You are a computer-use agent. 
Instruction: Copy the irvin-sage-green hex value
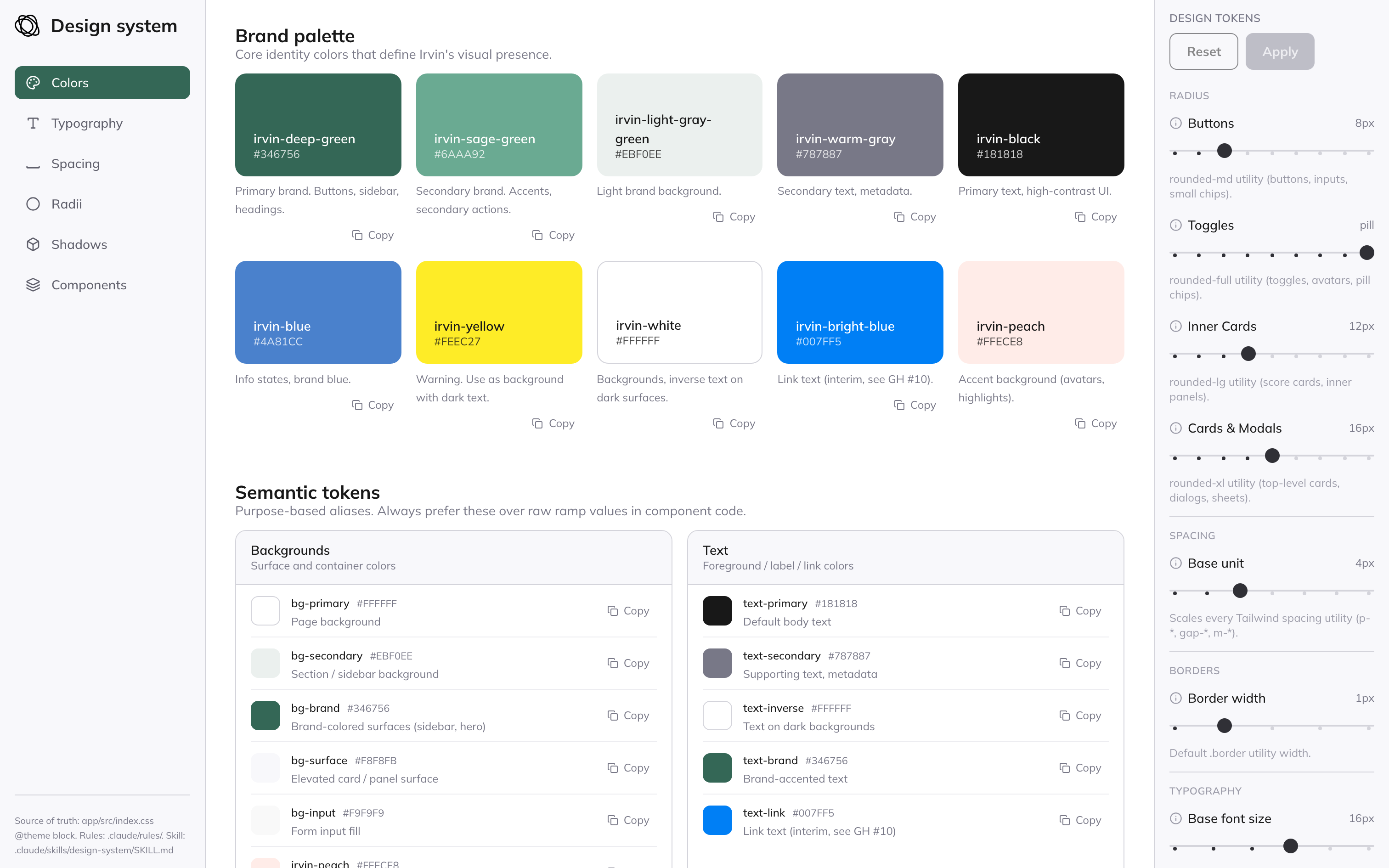(x=553, y=235)
